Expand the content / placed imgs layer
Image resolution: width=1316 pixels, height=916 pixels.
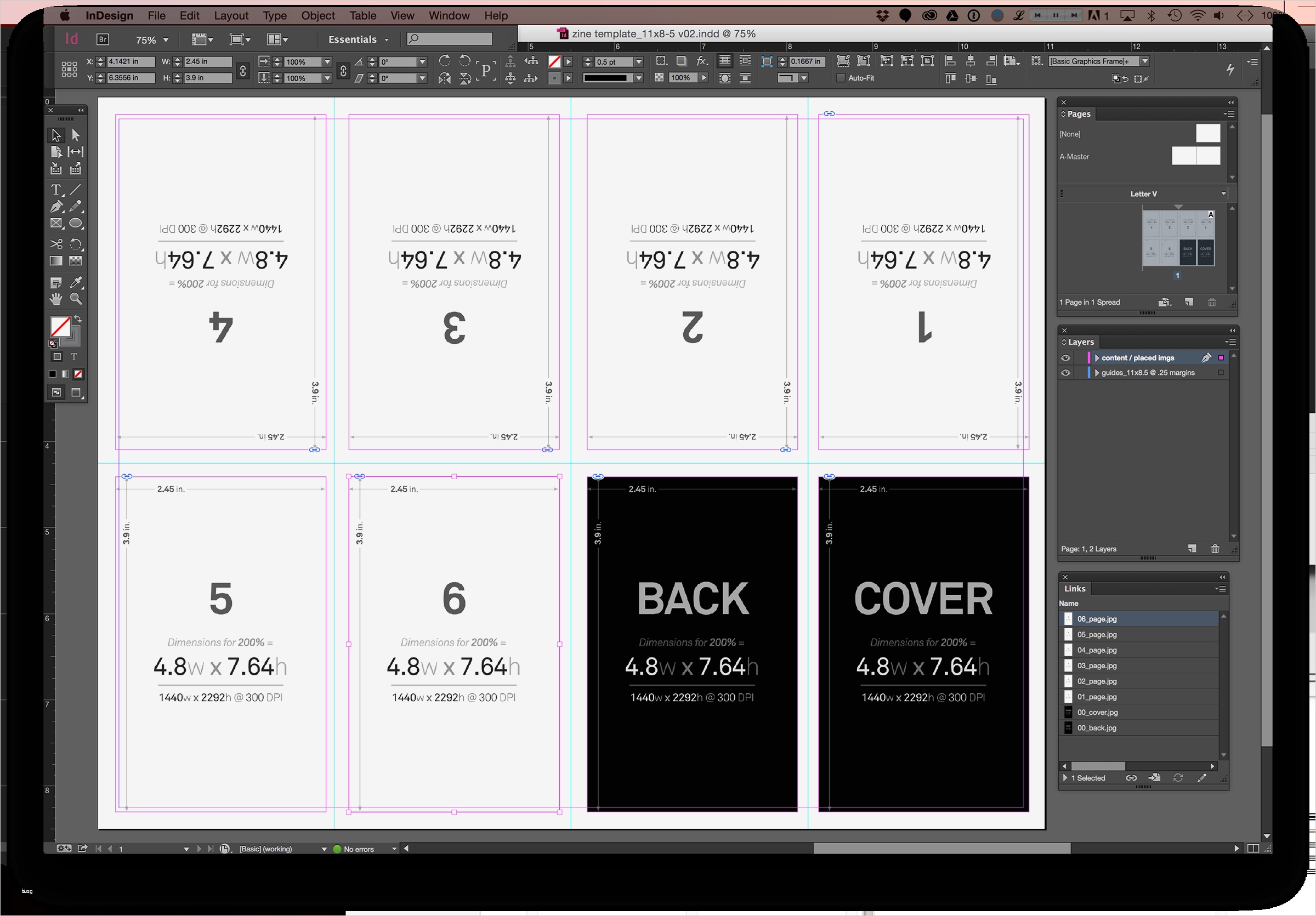pyautogui.click(x=1097, y=357)
